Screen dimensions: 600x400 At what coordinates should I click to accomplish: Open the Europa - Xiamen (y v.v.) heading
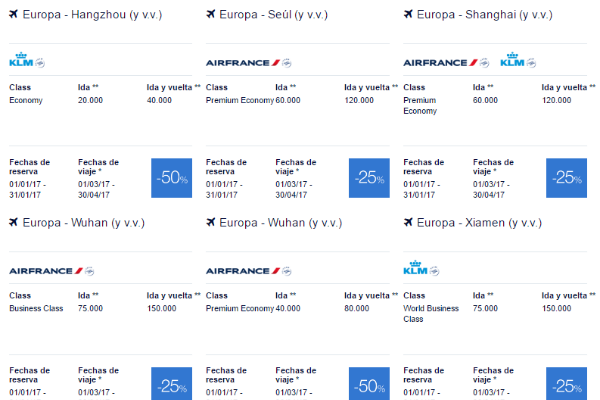479,223
